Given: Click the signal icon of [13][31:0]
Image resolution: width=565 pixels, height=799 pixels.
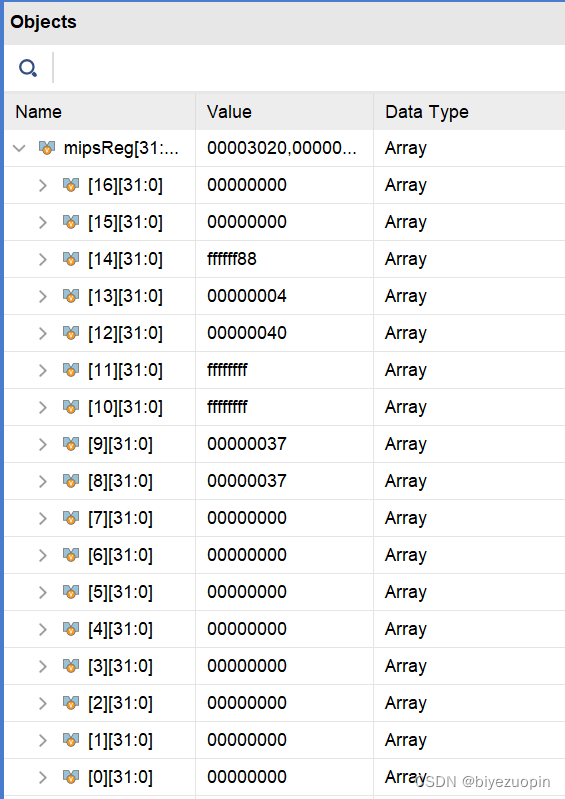Looking at the screenshot, I should point(71,296).
